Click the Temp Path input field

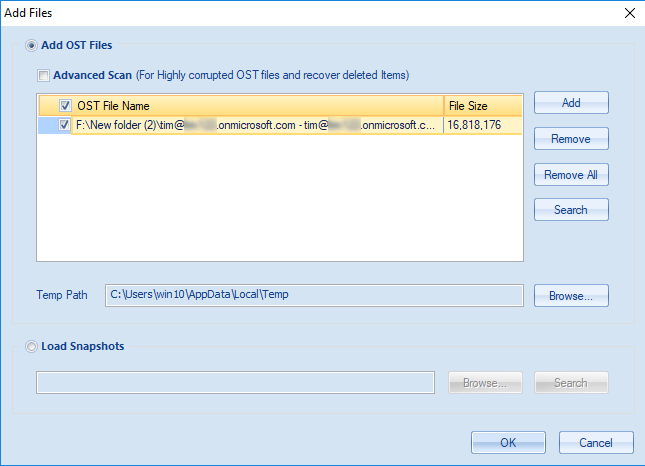click(x=314, y=295)
